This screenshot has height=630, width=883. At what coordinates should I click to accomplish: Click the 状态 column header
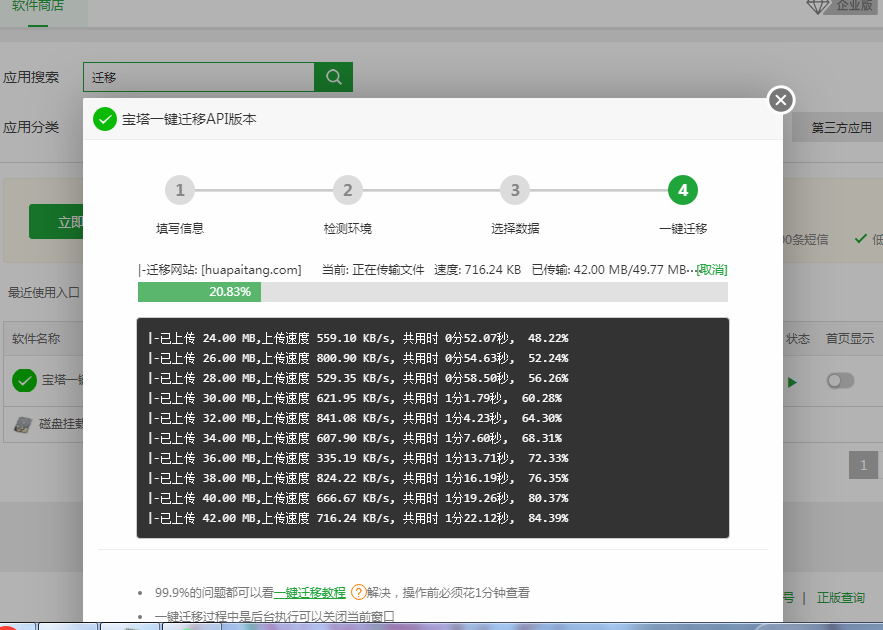[x=798, y=338]
